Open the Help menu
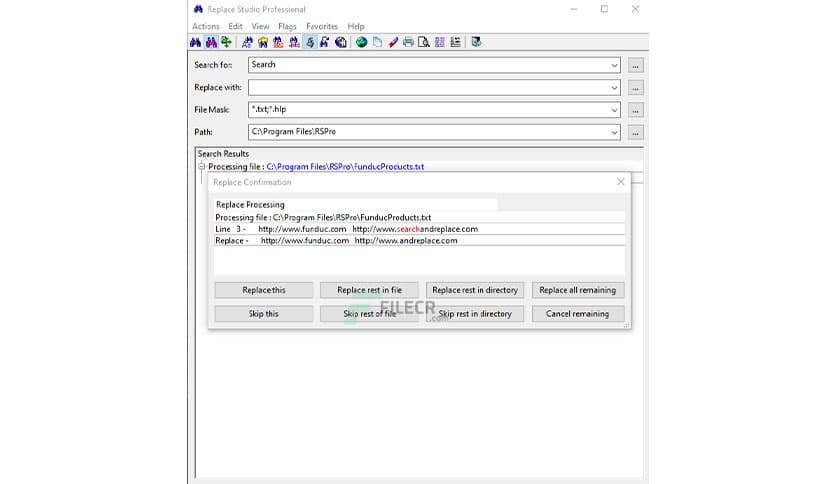 (x=356, y=26)
